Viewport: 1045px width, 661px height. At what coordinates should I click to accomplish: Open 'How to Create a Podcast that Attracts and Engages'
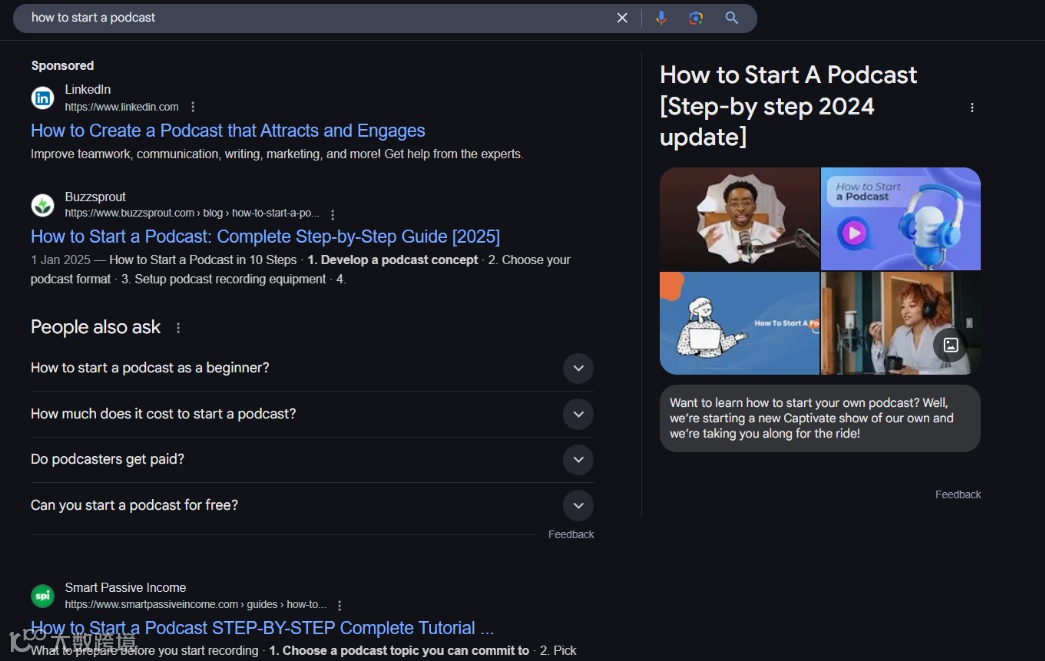point(228,131)
